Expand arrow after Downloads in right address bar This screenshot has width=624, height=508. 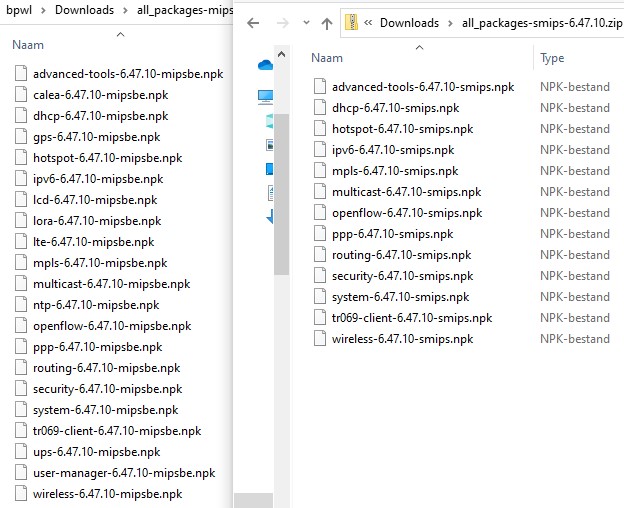click(x=450, y=23)
